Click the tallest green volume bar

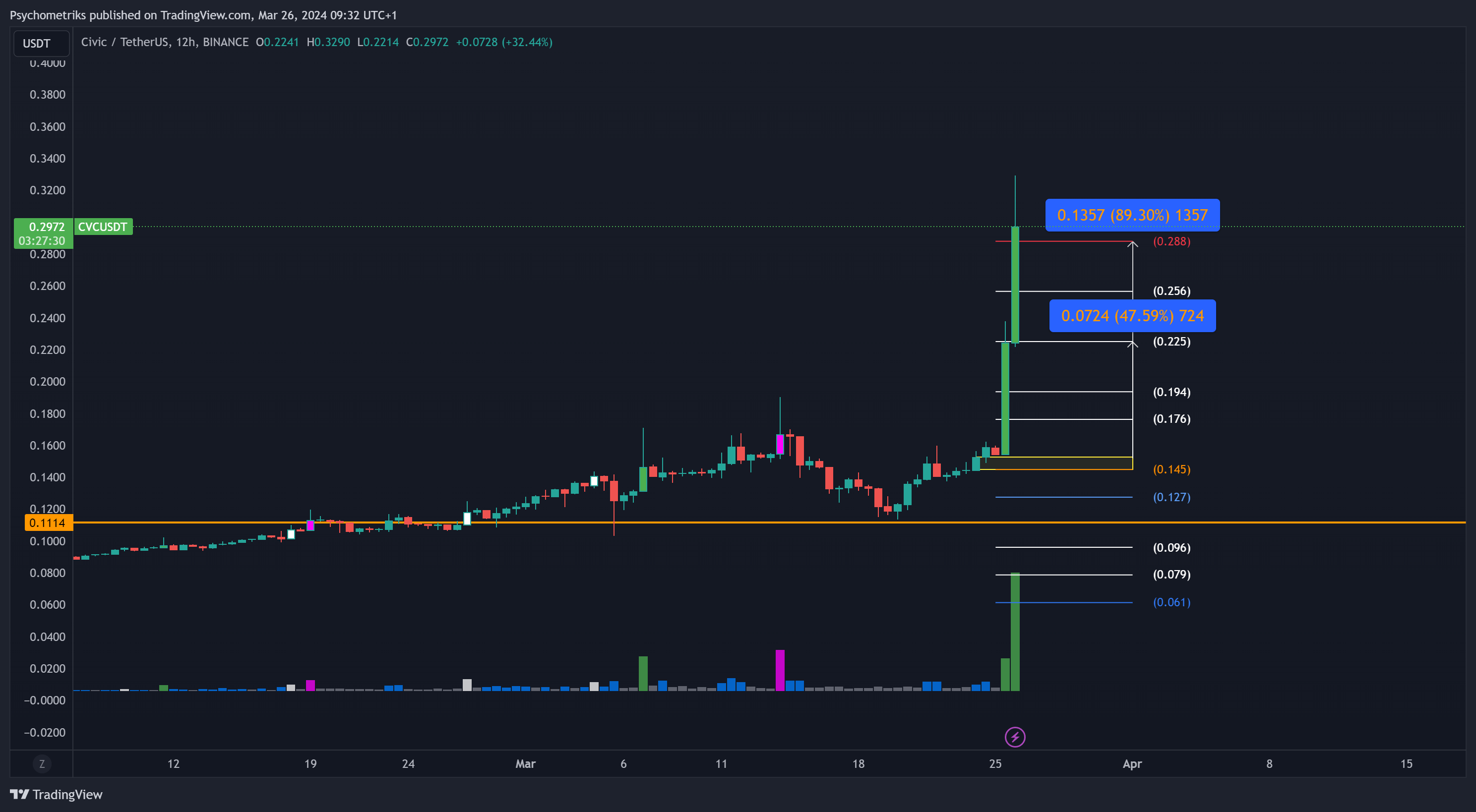[1015, 632]
